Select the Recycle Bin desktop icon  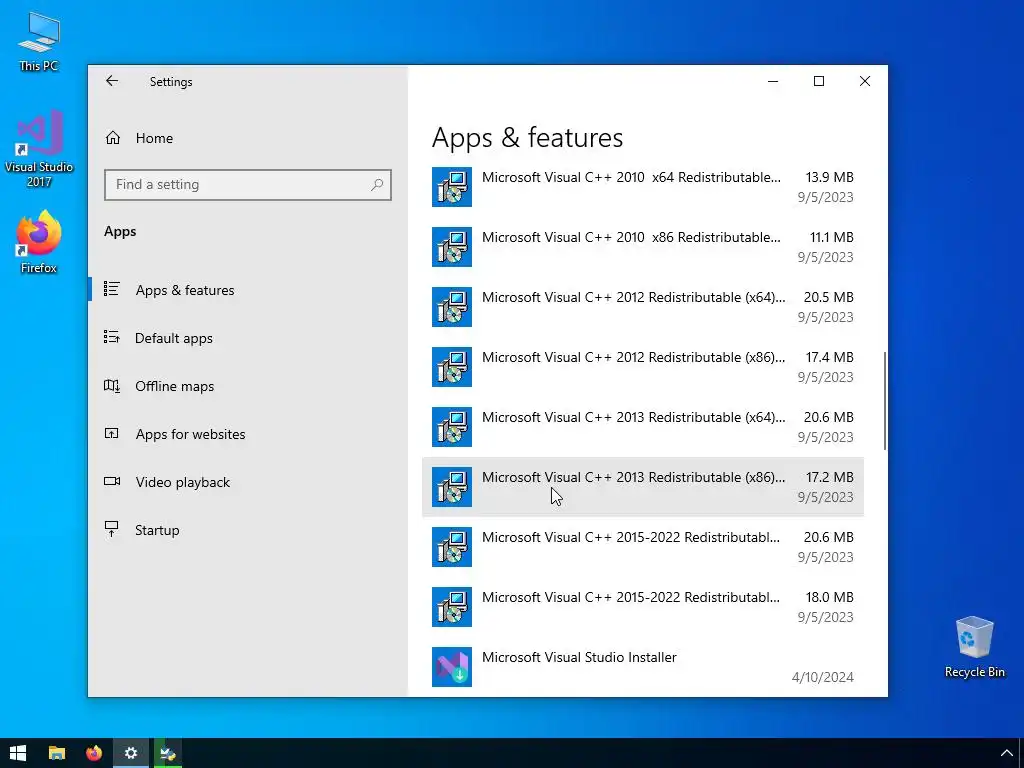(974, 647)
